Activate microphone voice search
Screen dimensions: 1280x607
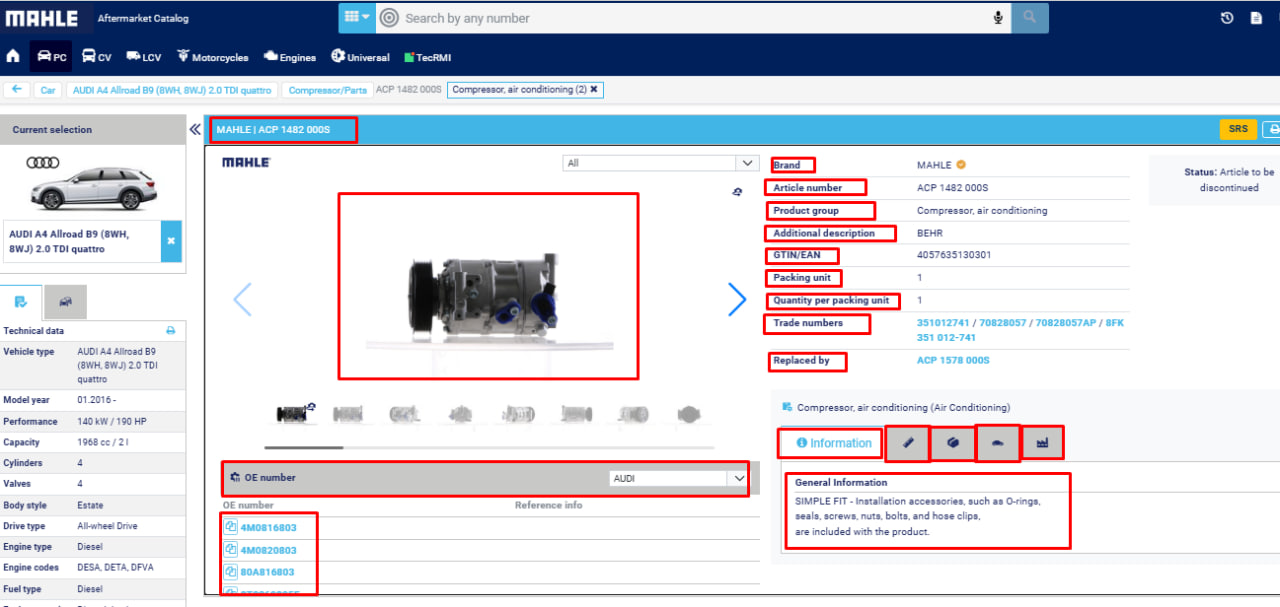tap(998, 18)
